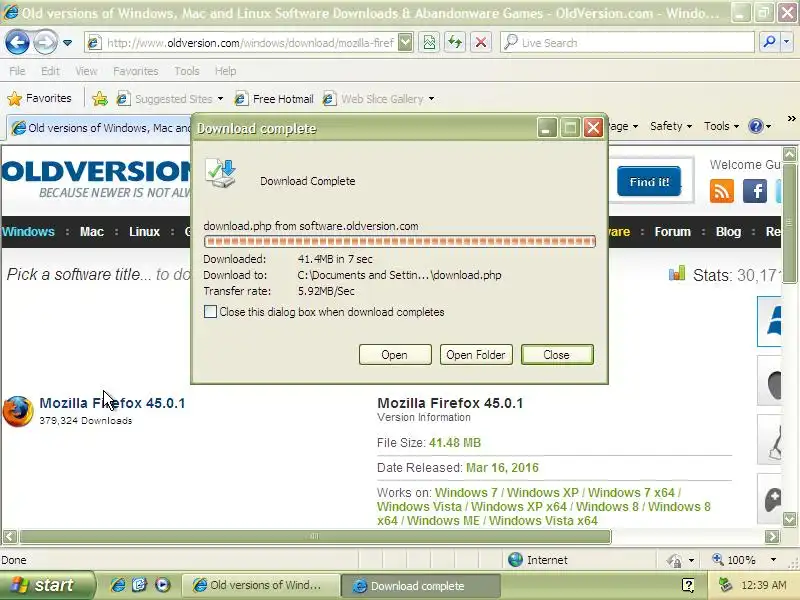
Task: Select the Old versions of Windows browser tab
Action: point(100,128)
